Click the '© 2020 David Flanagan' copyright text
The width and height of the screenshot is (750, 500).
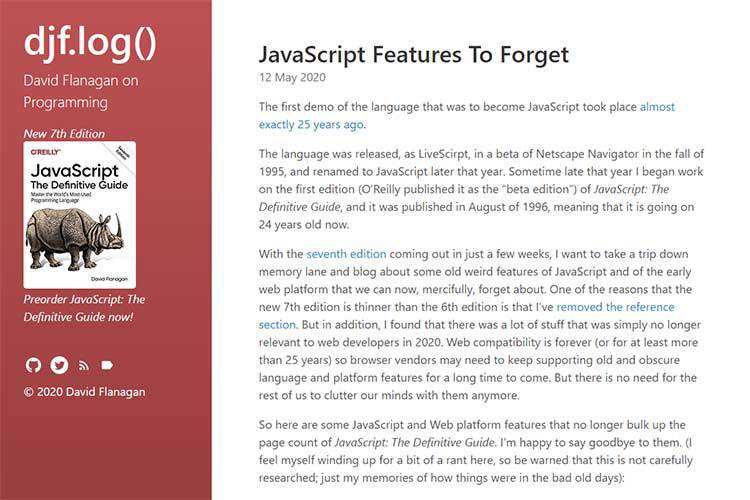85,391
